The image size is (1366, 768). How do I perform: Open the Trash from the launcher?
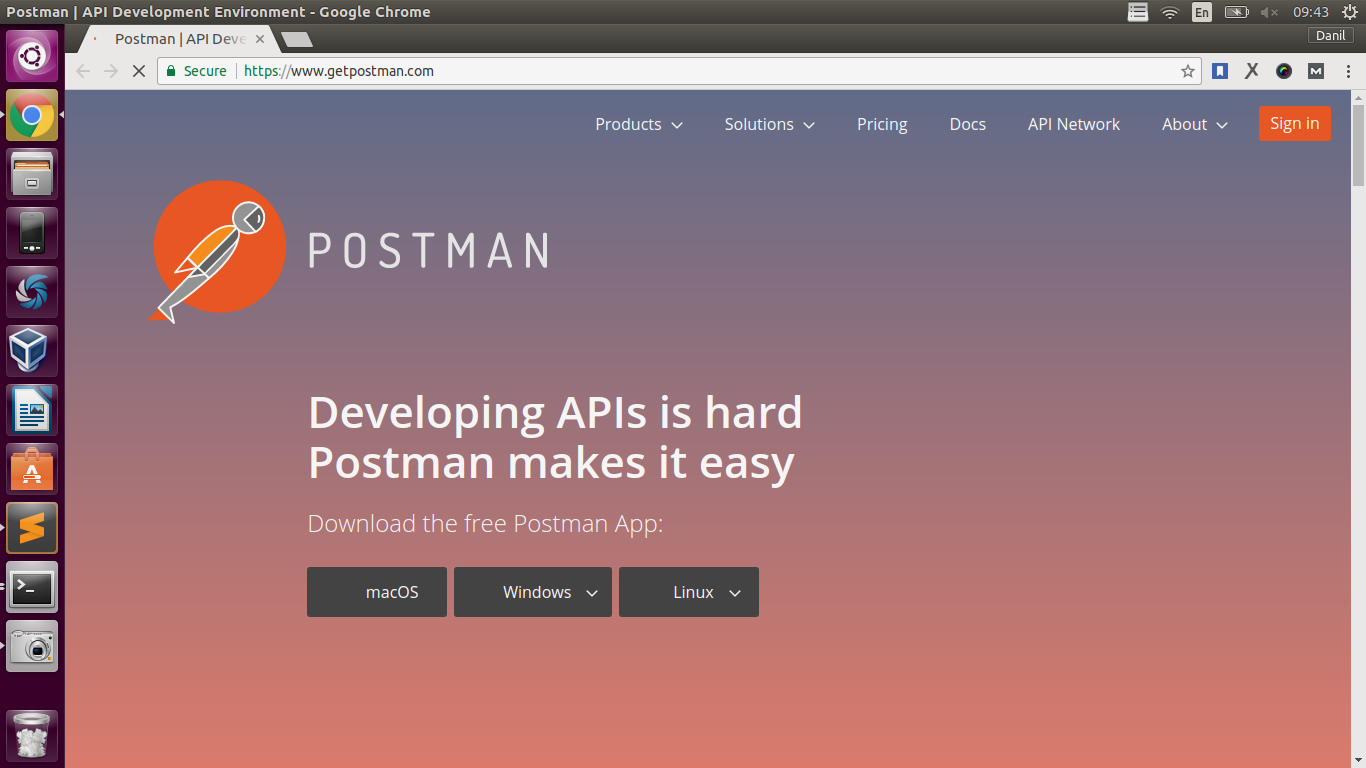(x=31, y=735)
